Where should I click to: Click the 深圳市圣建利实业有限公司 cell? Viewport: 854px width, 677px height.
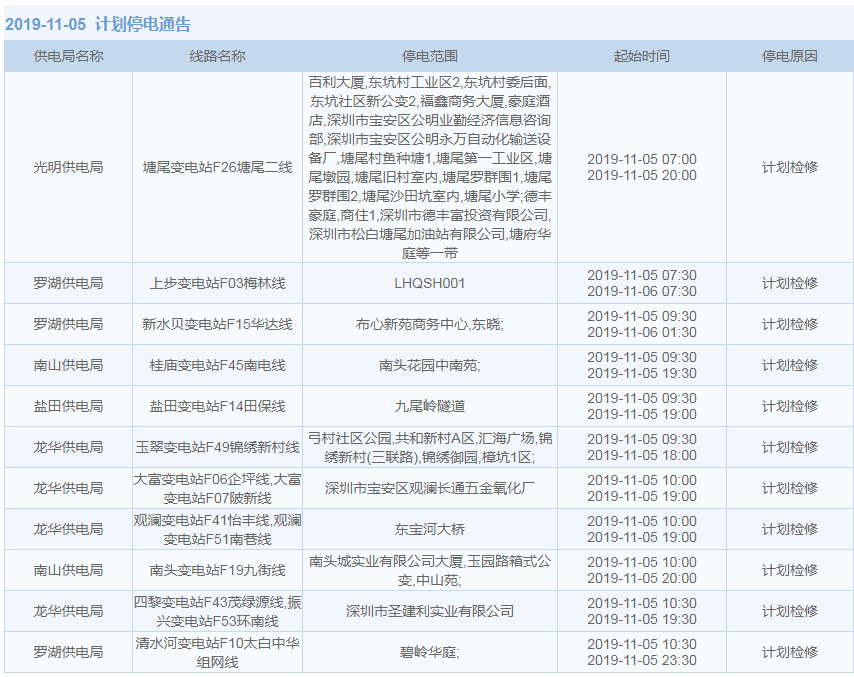click(429, 611)
